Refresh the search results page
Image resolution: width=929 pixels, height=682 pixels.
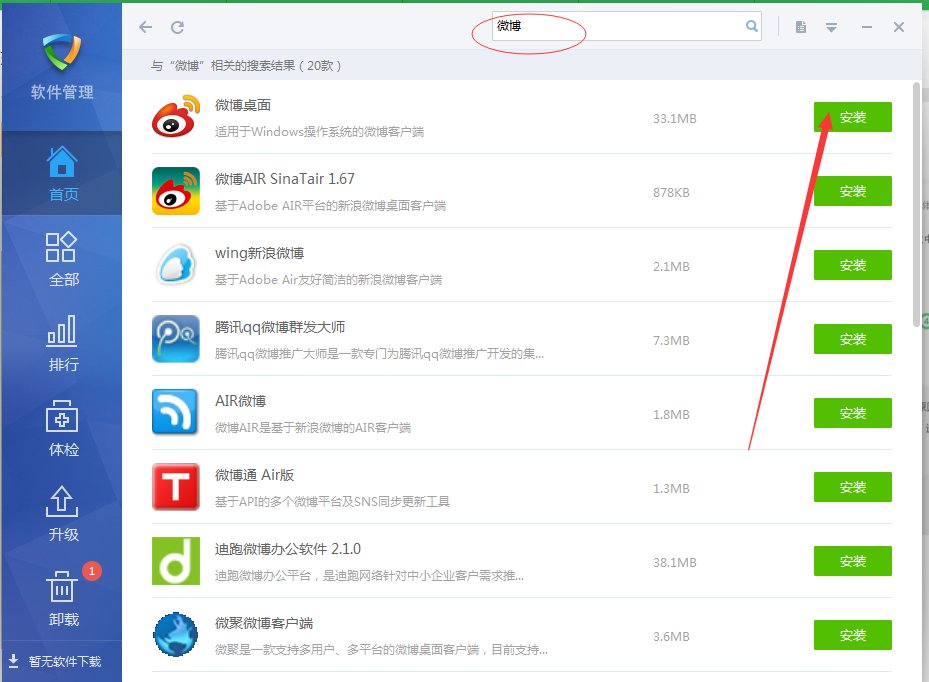pyautogui.click(x=177, y=27)
